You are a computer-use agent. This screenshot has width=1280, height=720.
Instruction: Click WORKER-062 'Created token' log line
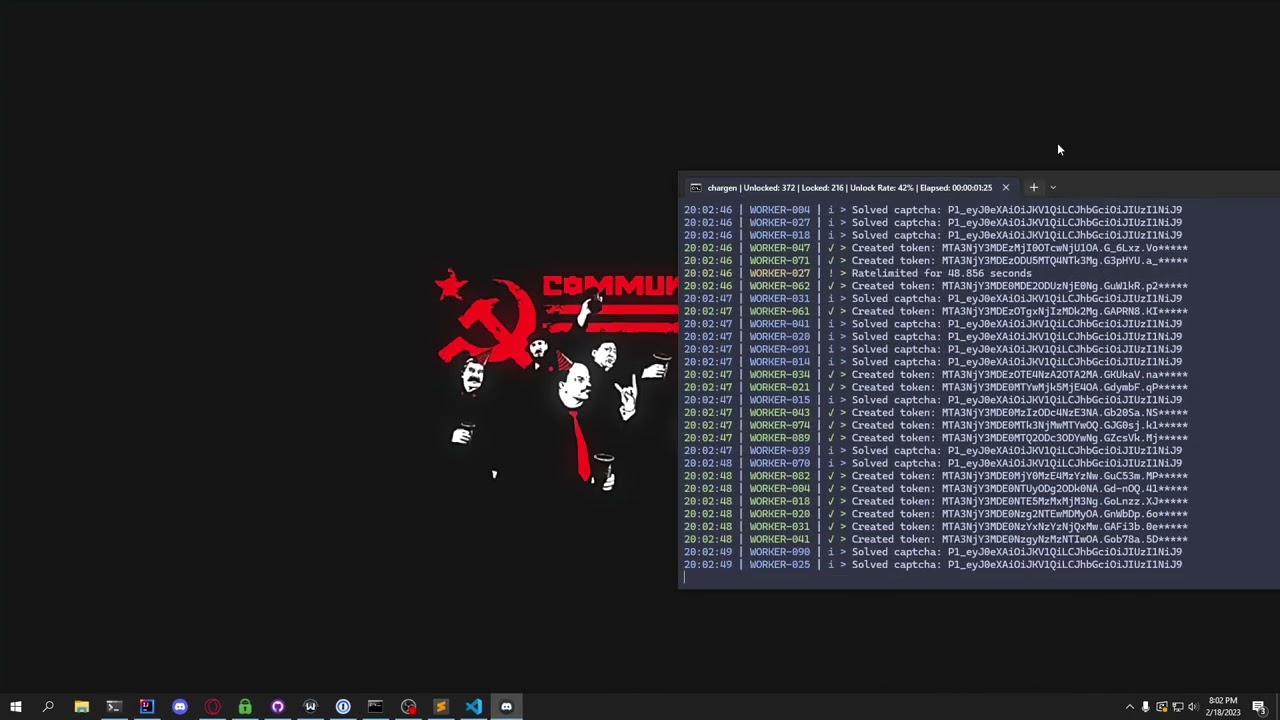pos(936,286)
